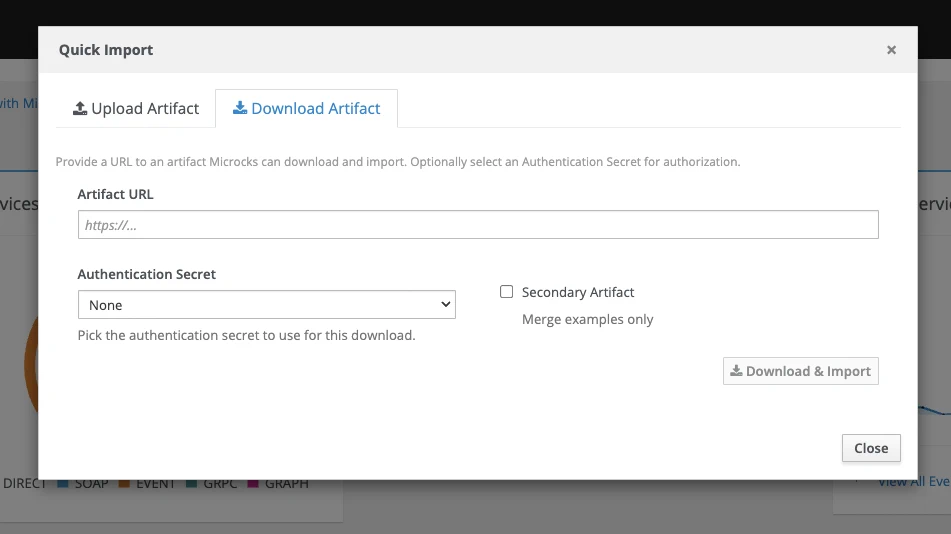
Task: Click the SOAP legend entry in background chart
Action: point(83,484)
